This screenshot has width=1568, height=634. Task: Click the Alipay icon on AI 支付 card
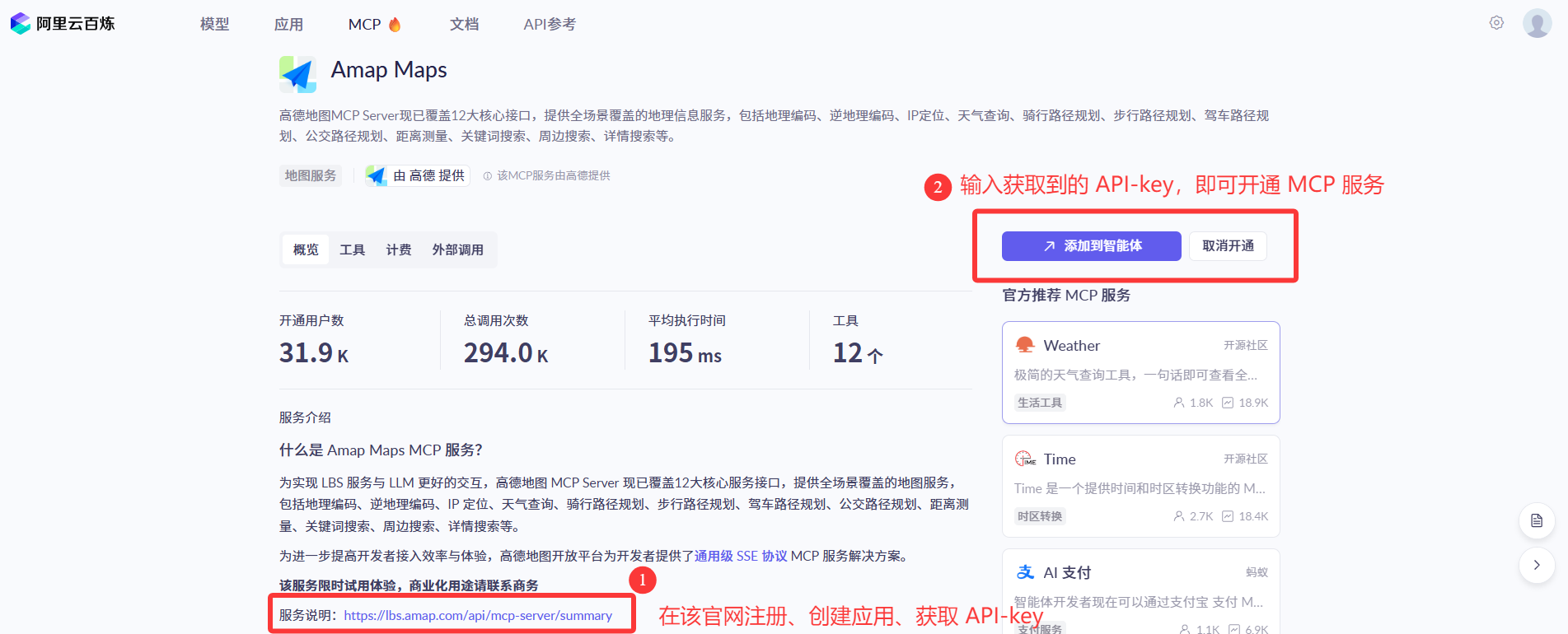coord(1025,572)
